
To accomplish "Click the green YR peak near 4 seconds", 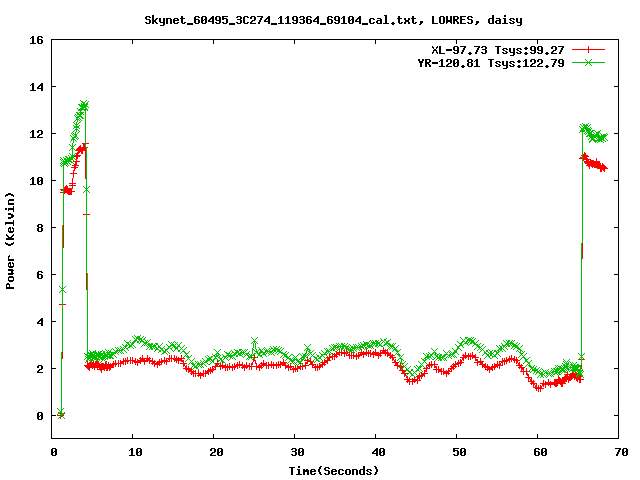I will click(x=85, y=104).
